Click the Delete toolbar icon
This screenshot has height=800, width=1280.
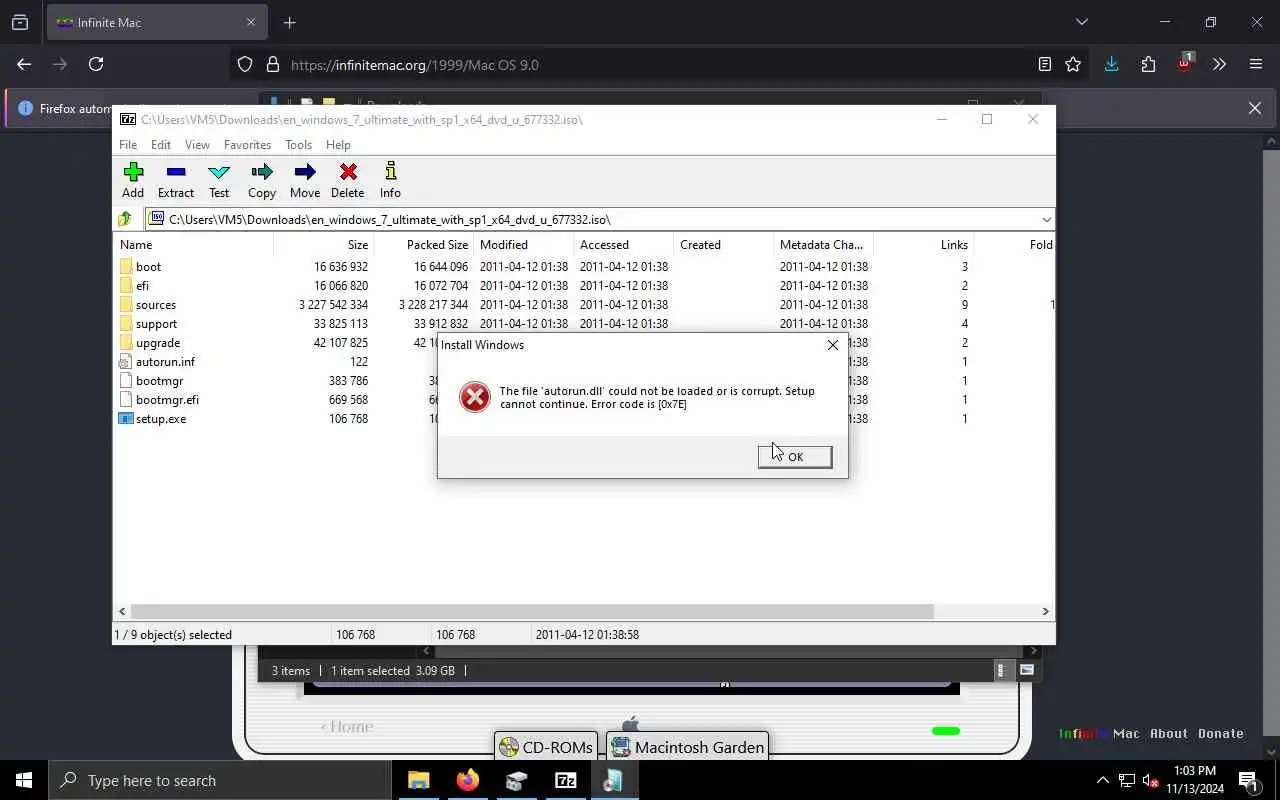[348, 180]
